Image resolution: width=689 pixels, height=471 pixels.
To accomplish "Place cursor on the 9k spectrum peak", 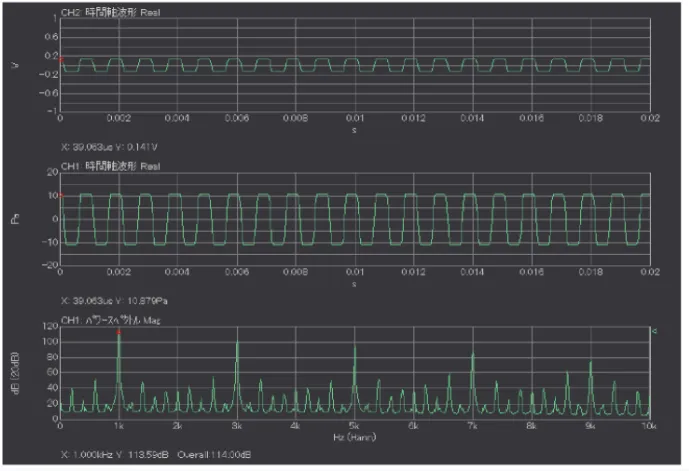I will (590, 364).
